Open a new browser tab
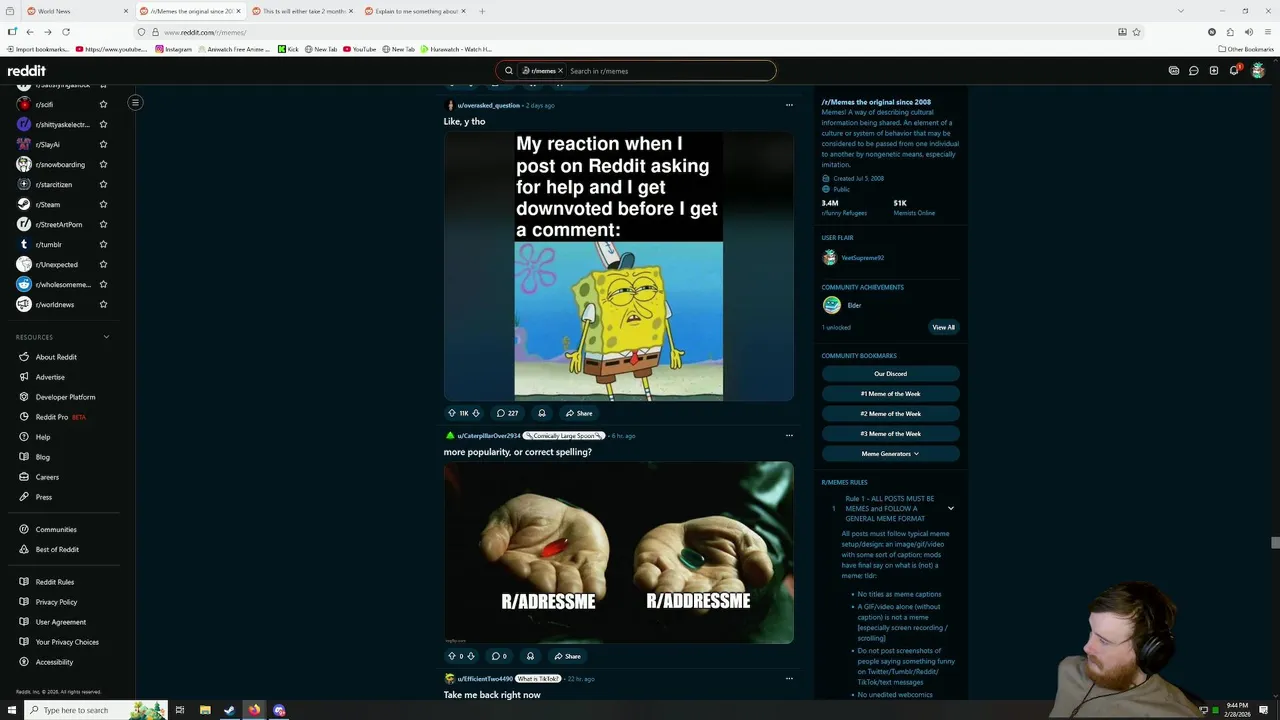 (482, 11)
